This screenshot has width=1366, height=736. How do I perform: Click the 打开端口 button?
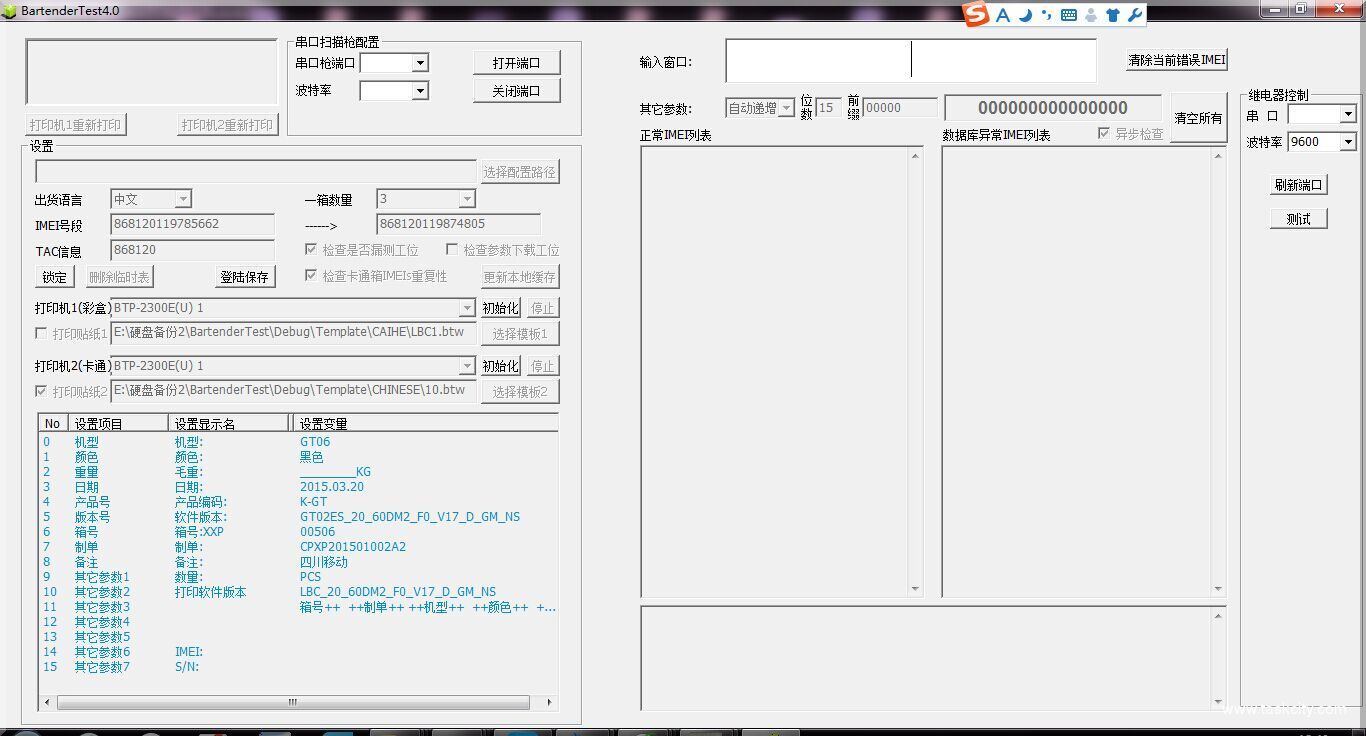pyautogui.click(x=516, y=63)
